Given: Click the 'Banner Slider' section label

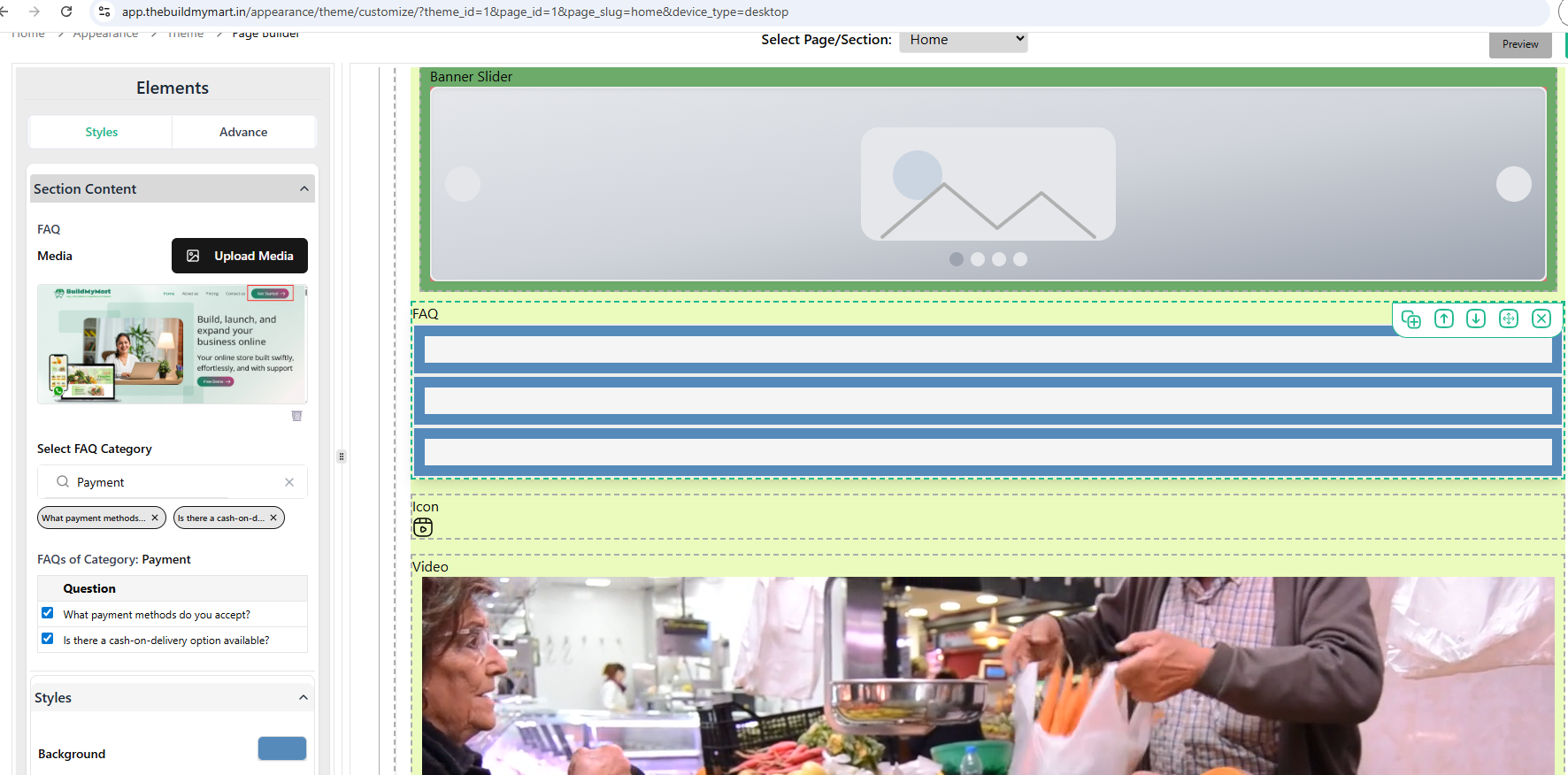Looking at the screenshot, I should click(471, 77).
